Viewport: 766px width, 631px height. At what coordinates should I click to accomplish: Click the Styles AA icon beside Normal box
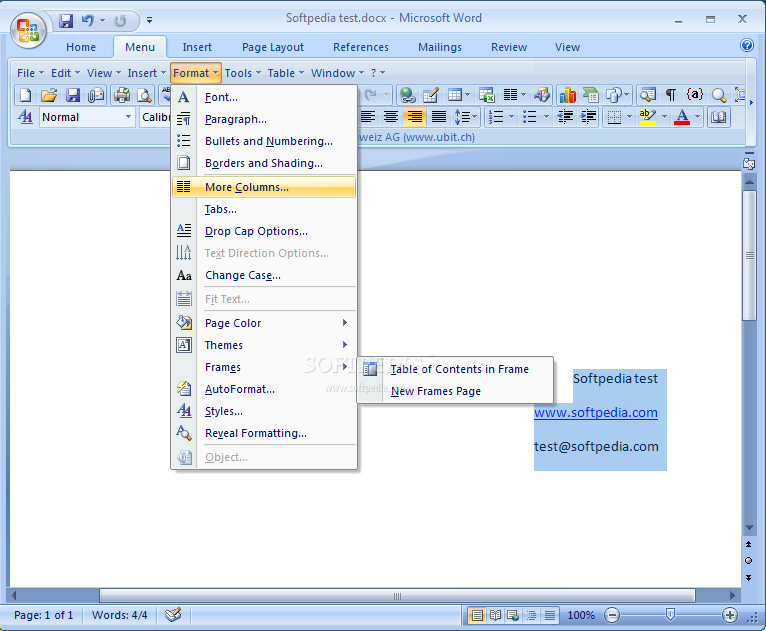point(25,117)
